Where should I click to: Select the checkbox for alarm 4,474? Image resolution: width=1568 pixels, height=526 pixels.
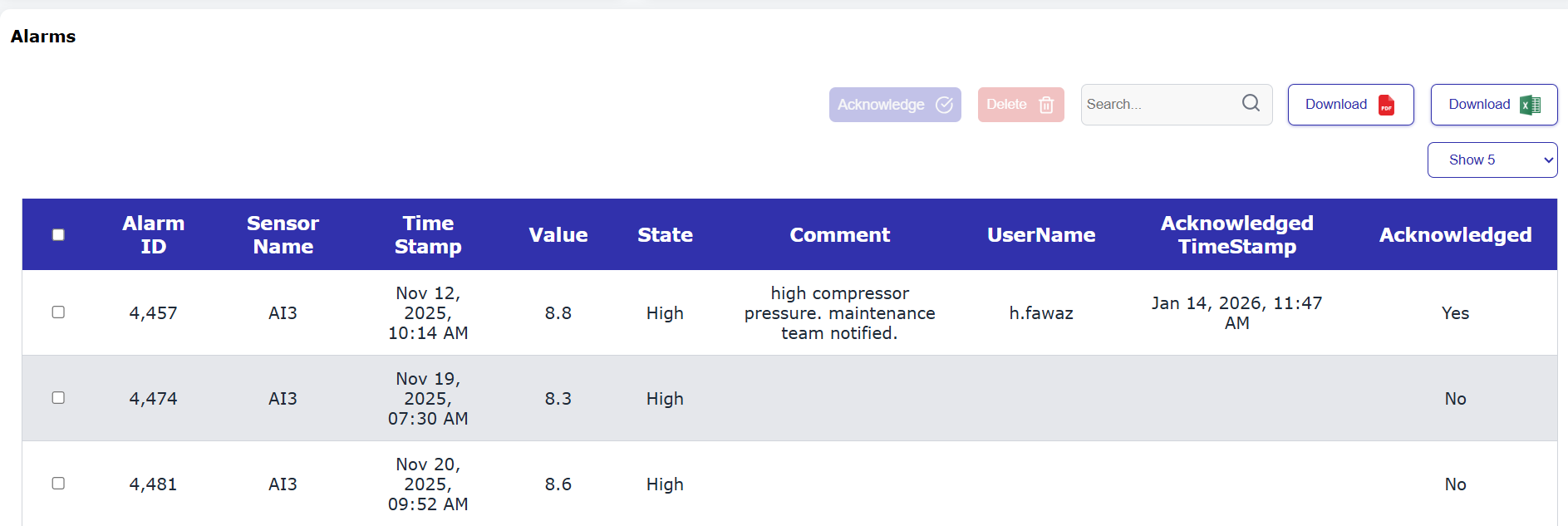(58, 398)
